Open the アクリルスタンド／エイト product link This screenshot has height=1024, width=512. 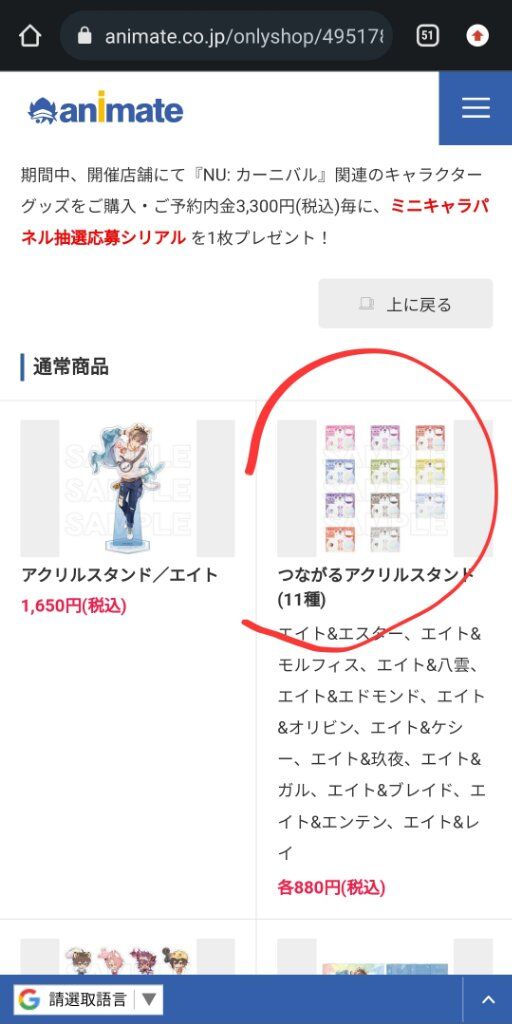(x=120, y=575)
